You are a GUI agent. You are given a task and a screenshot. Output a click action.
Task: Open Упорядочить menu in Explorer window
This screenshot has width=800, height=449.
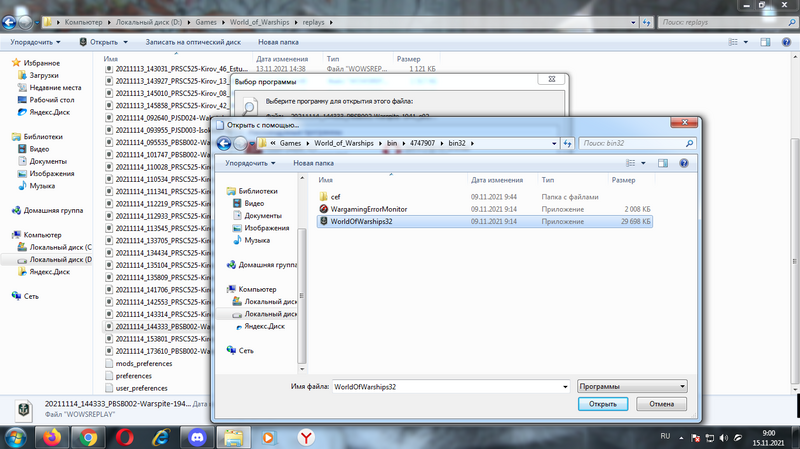point(35,42)
